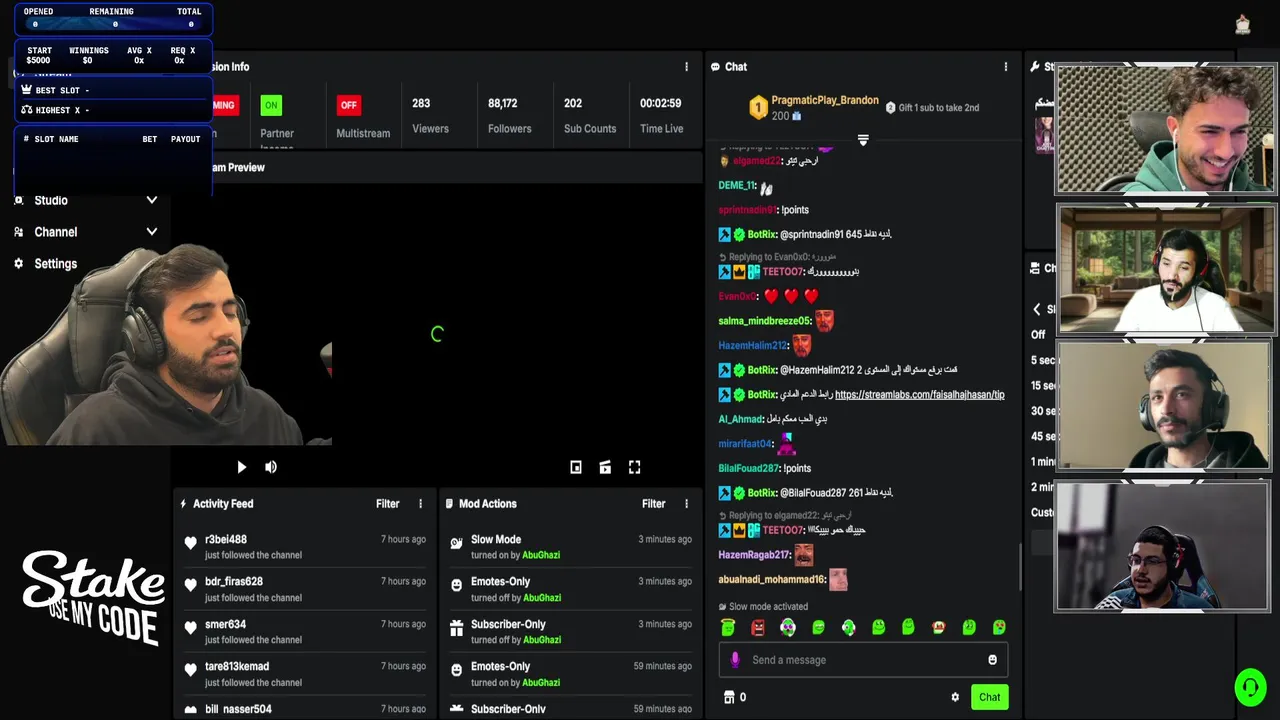
Task: Click the 00:02:59 Time Live stat
Action: [x=661, y=116]
